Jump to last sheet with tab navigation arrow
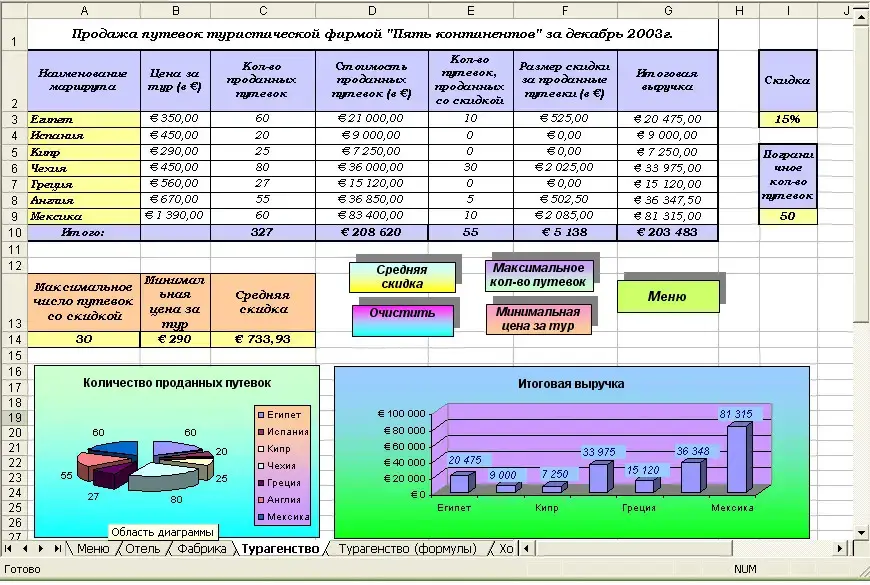Image resolution: width=870 pixels, height=585 pixels. pos(57,549)
